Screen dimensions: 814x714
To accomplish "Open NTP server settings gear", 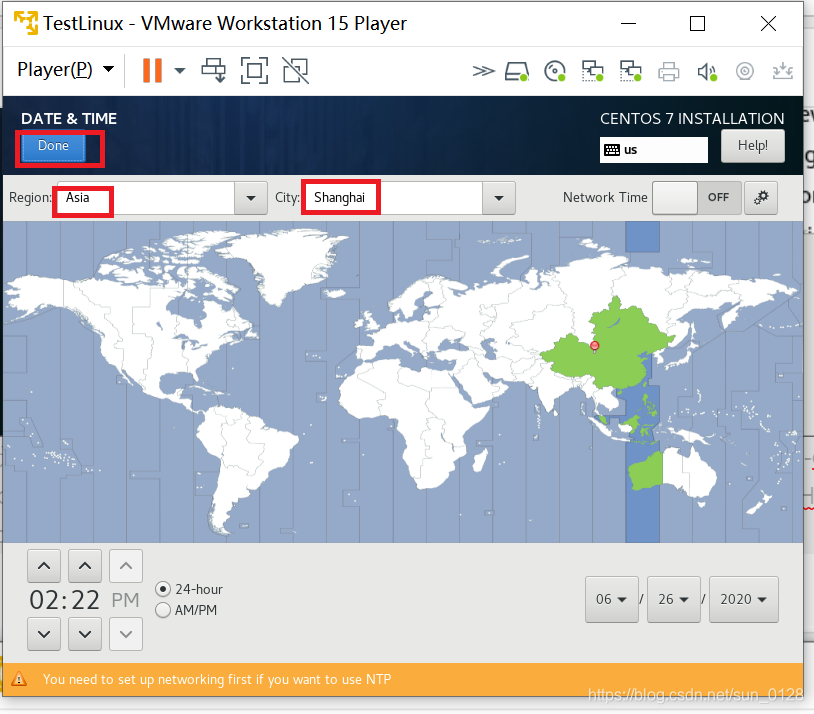I will click(x=761, y=198).
